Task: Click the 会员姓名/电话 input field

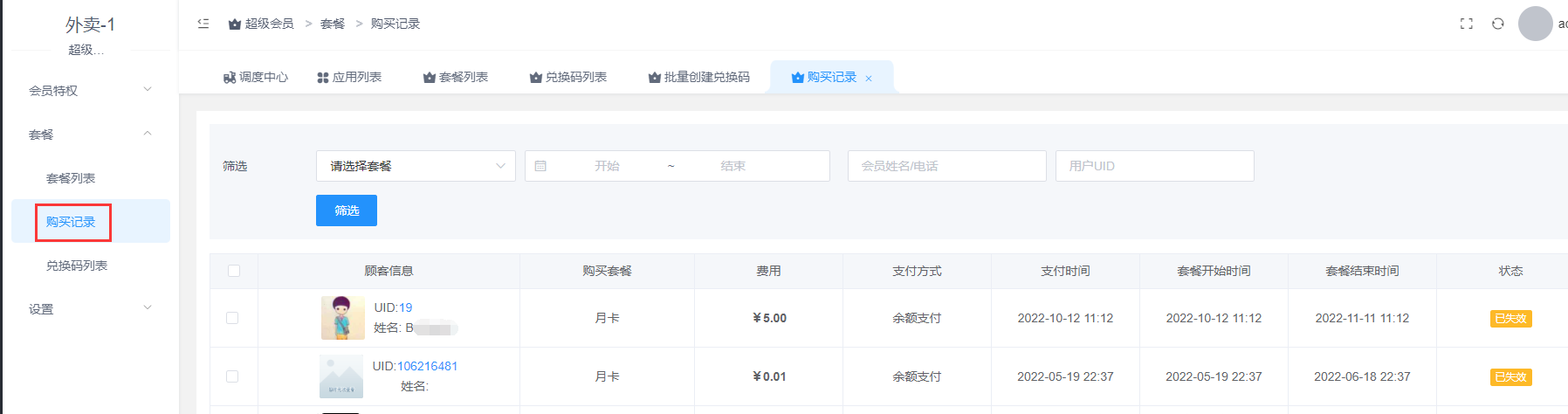Action: click(946, 166)
